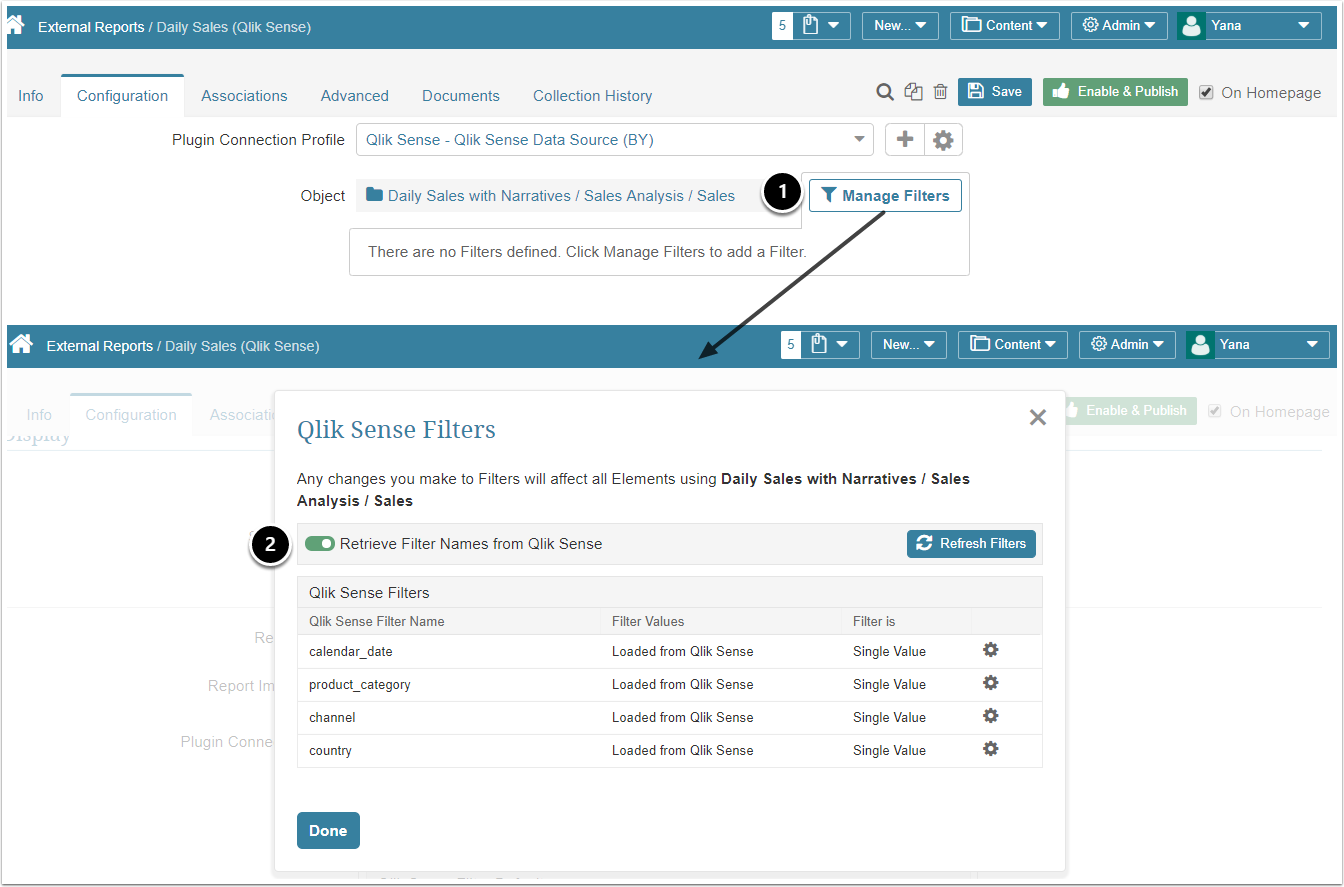This screenshot has width=1344, height=887.
Task: Open gear settings for calendar_date filter
Action: 990,650
